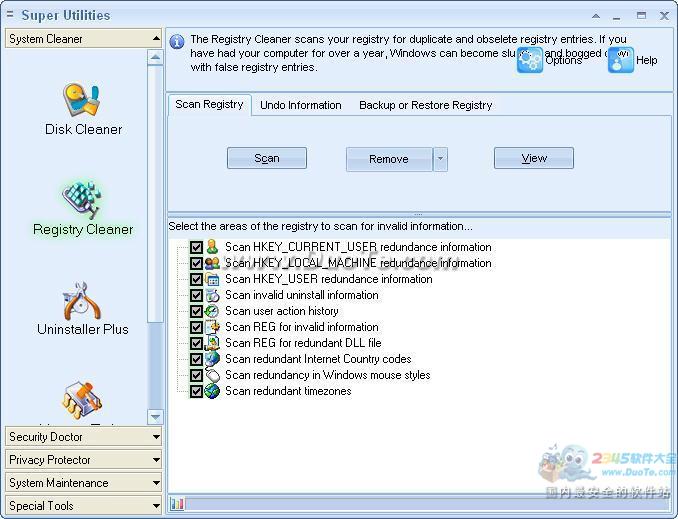Click the blue info icon beside description
Screen dimensions: 678x519
(177, 42)
